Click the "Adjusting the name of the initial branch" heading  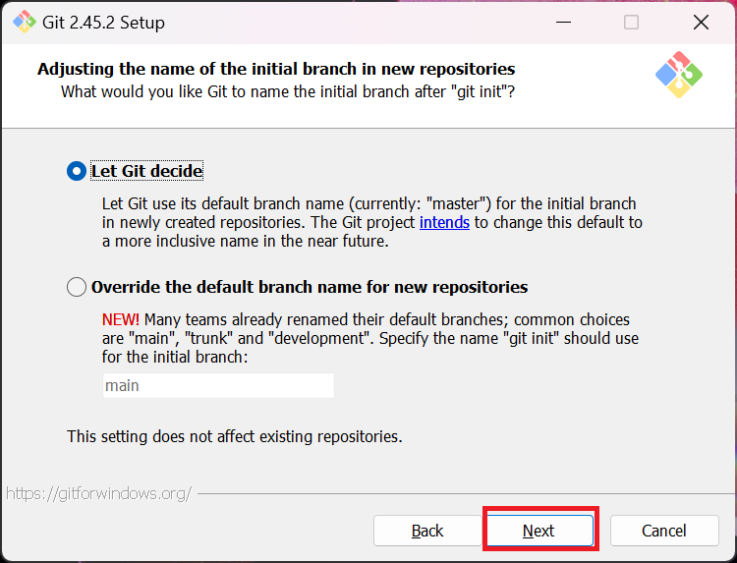tap(276, 69)
